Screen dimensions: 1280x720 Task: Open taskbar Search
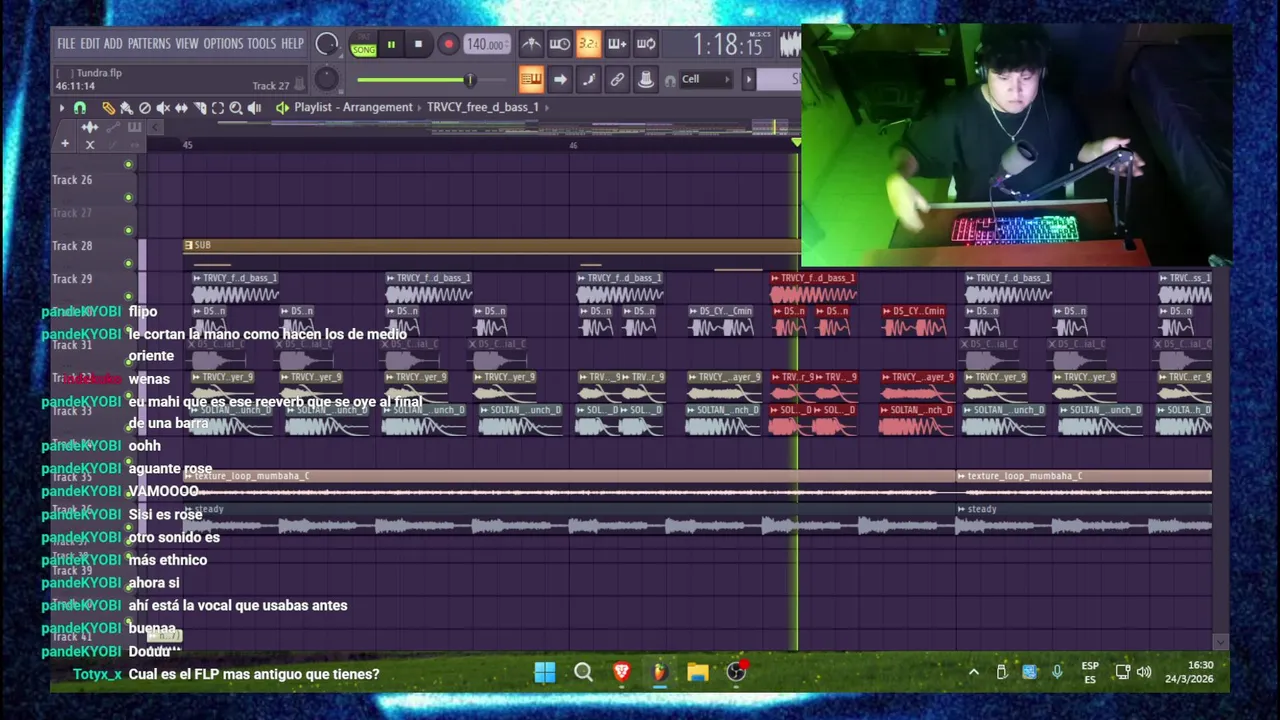pos(583,672)
